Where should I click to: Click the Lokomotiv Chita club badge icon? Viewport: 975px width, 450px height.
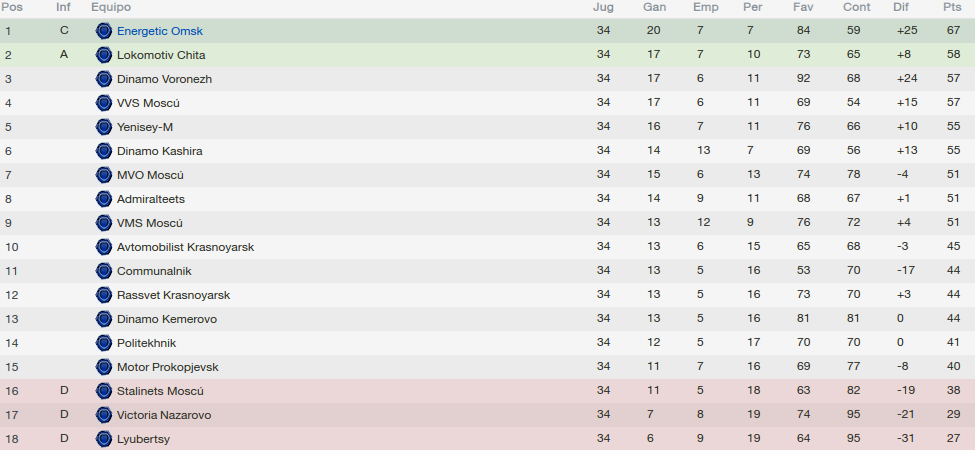click(x=104, y=55)
